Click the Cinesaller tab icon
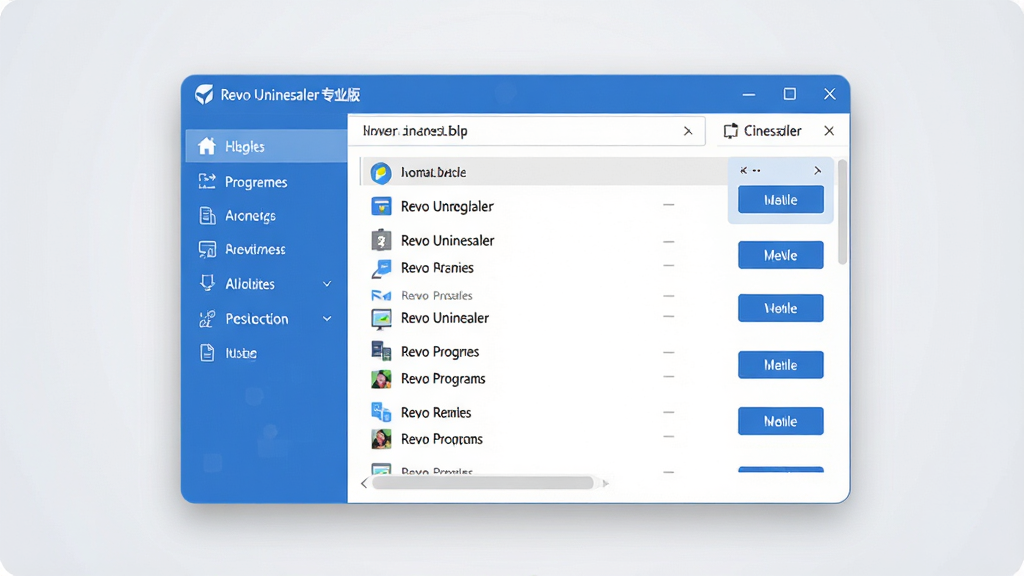 click(x=731, y=131)
